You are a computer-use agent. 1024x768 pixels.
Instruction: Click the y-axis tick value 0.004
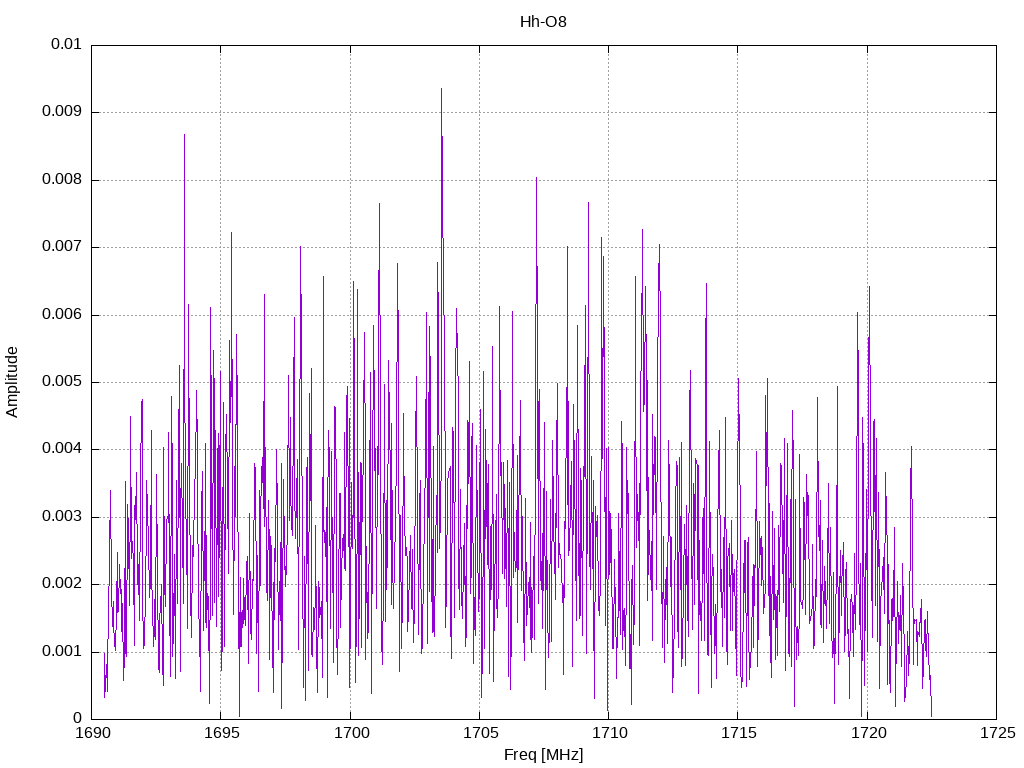[x=62, y=449]
